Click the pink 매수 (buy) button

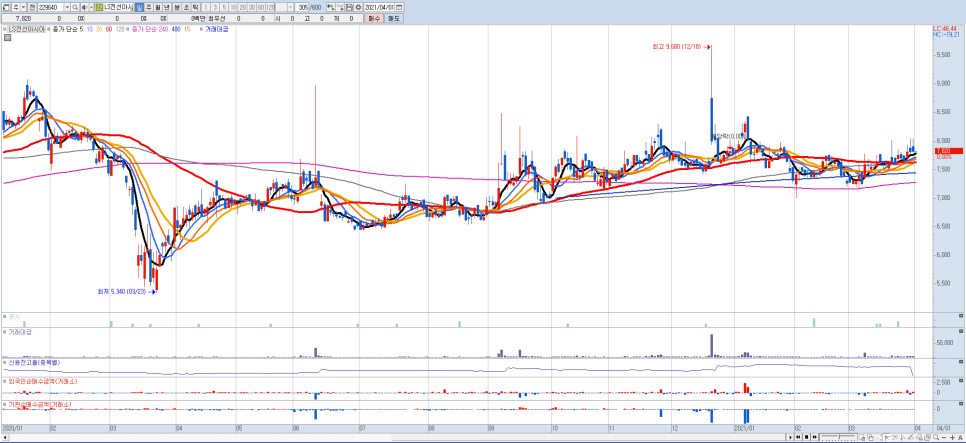(373, 18)
